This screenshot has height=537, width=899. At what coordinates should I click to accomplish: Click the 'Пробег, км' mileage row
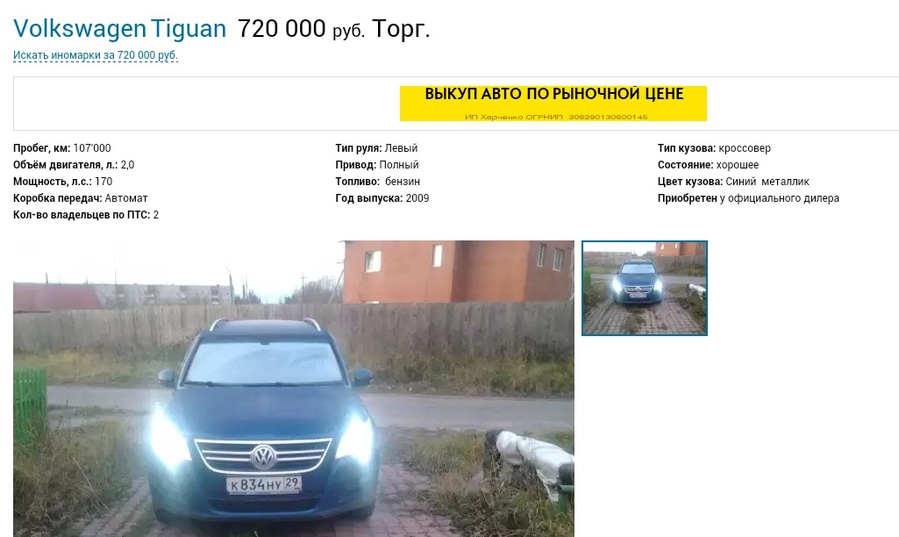point(62,148)
